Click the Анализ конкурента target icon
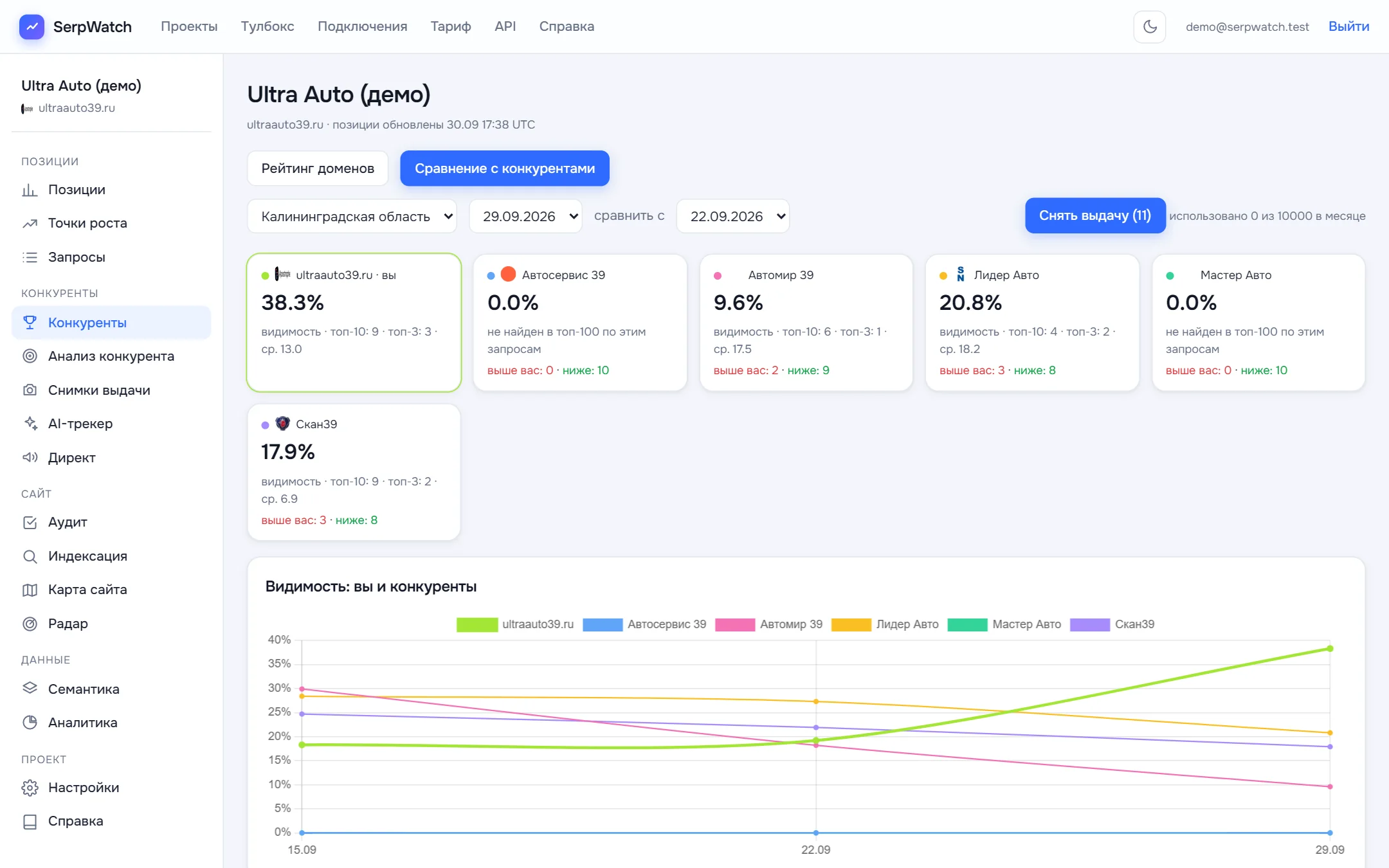 (30, 356)
